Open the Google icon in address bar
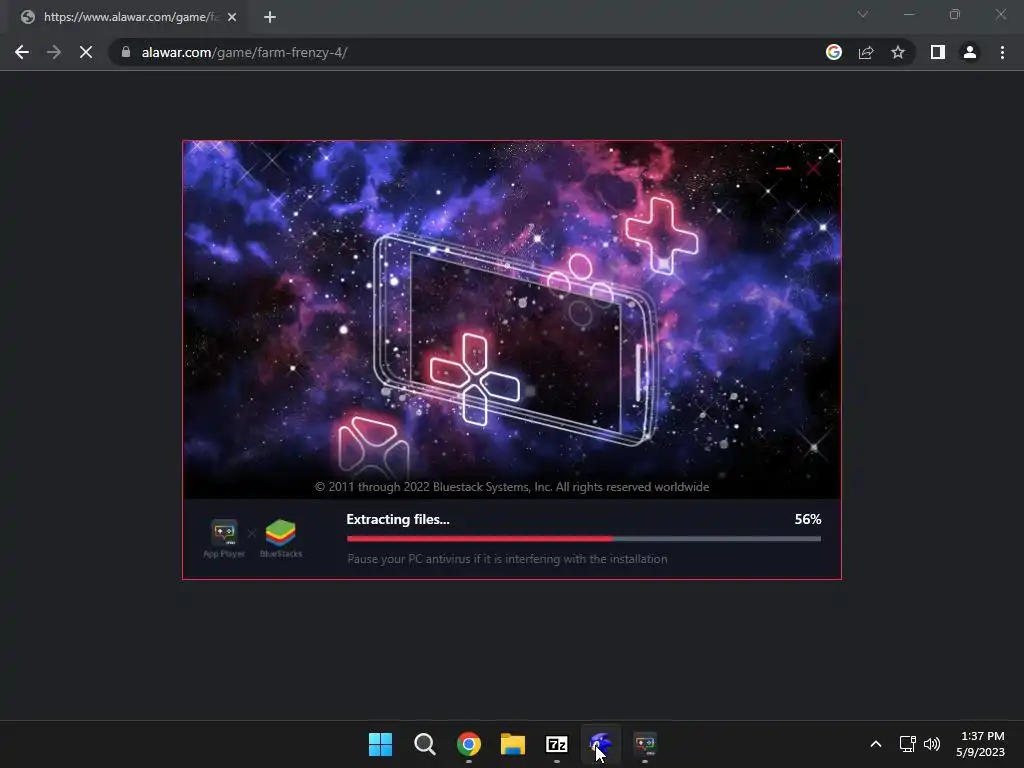The image size is (1024, 768). click(x=834, y=52)
